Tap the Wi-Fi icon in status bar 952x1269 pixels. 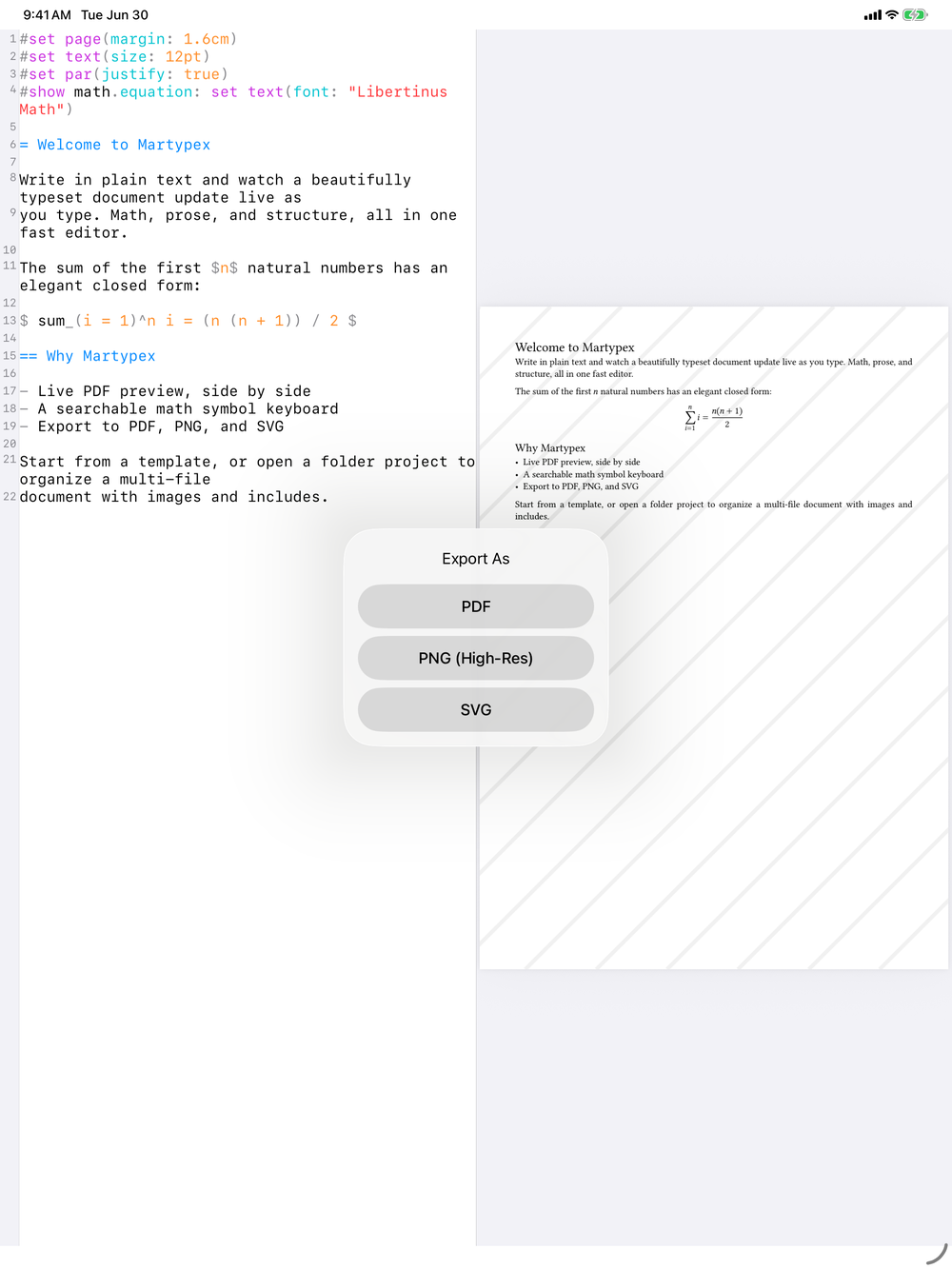[892, 15]
